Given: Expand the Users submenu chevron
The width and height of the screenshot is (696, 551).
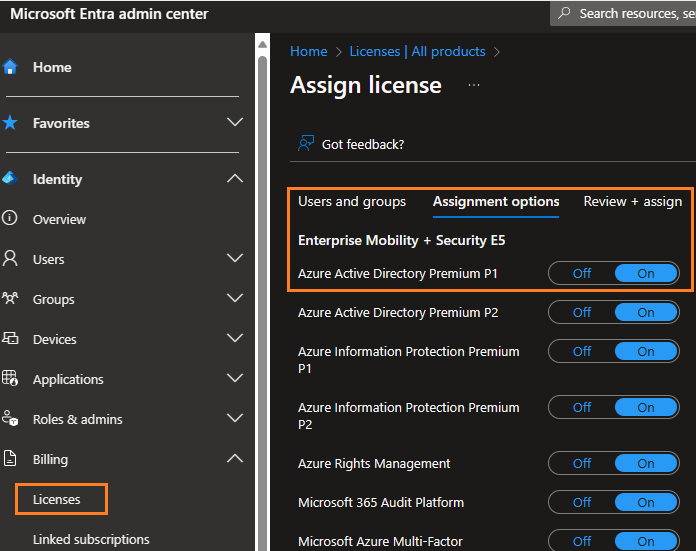Looking at the screenshot, I should pos(235,258).
